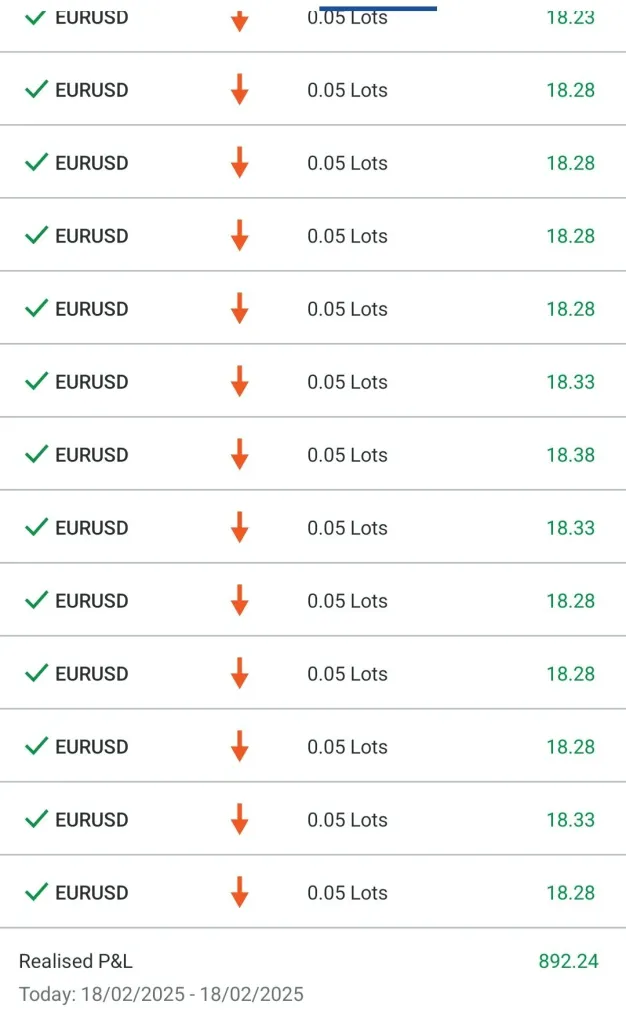Tap the orange sell arrow in the 18.23 row
The width and height of the screenshot is (626, 1023).
click(239, 18)
